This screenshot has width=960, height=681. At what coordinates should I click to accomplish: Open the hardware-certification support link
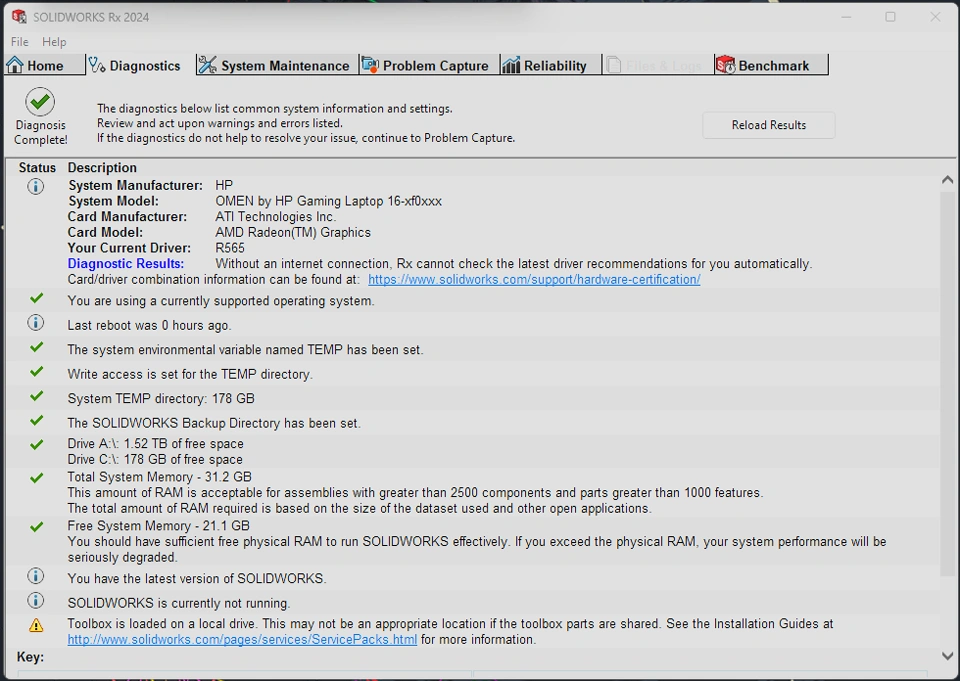(534, 279)
